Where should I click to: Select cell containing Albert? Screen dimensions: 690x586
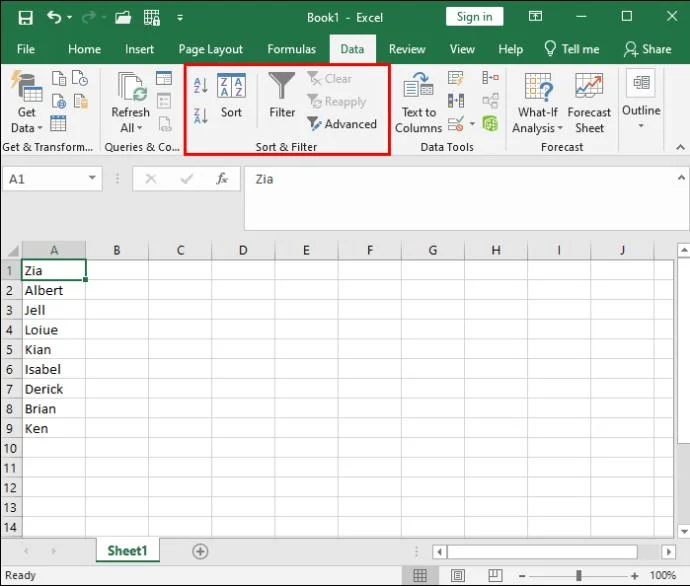coord(54,290)
